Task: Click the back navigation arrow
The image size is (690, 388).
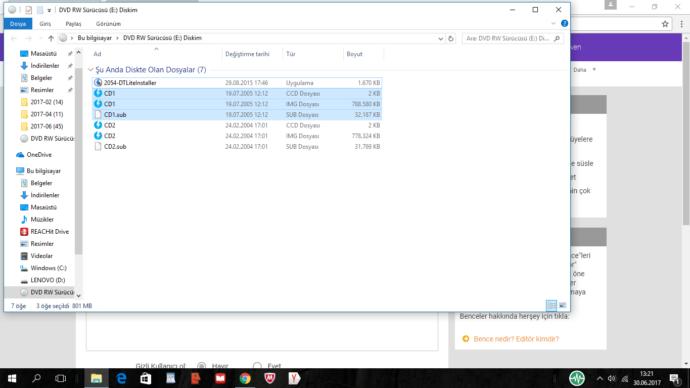Action: pos(14,38)
